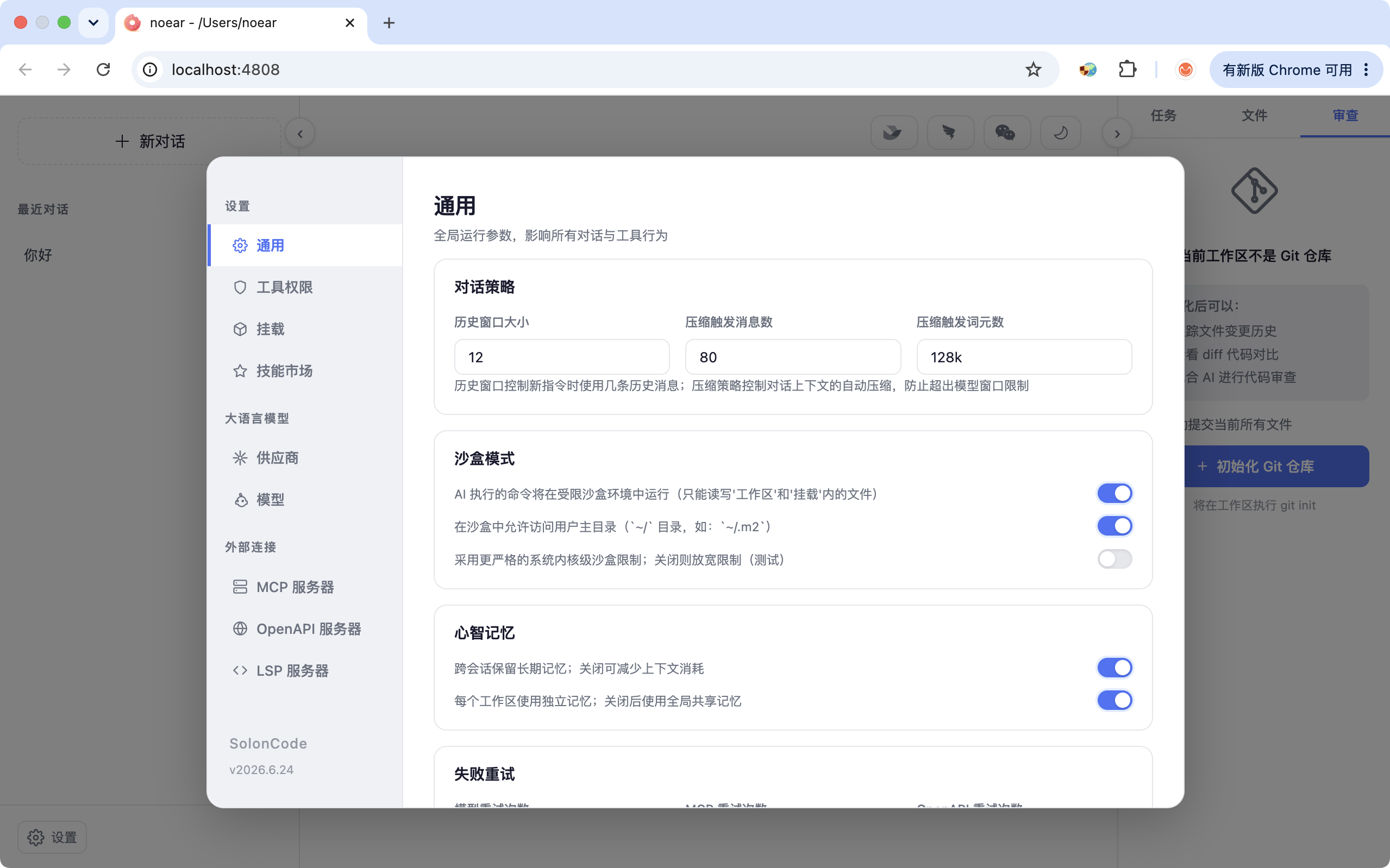Switch to the 审查 tab
Image resolution: width=1390 pixels, height=868 pixels.
tap(1345, 115)
